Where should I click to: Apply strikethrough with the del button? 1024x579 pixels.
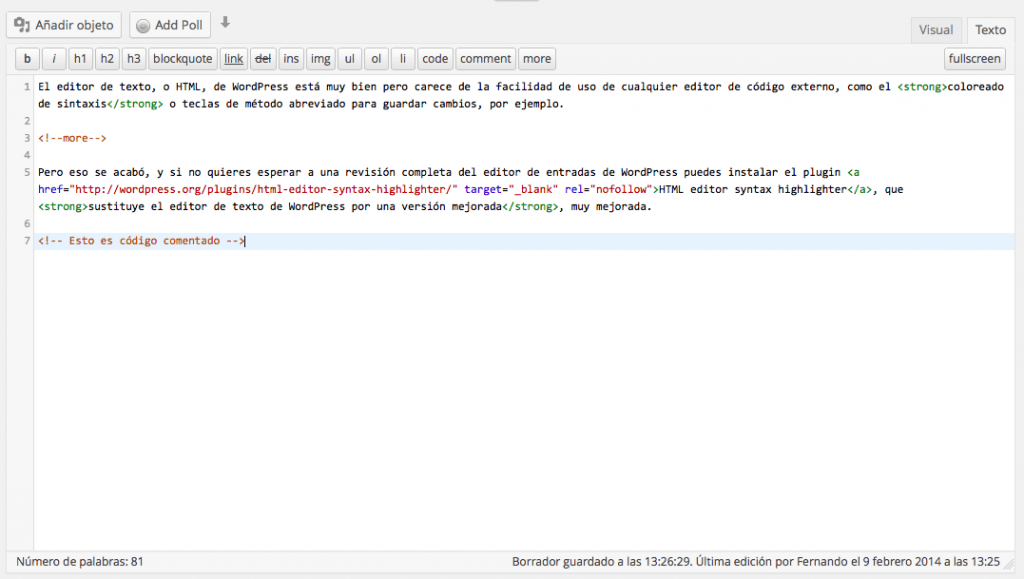click(x=263, y=58)
